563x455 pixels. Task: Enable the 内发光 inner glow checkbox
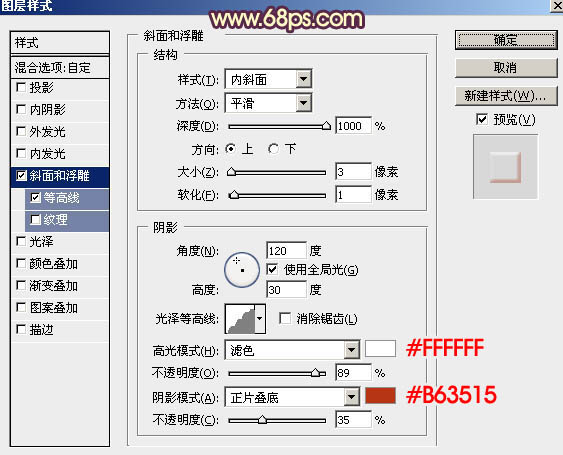click(x=21, y=153)
